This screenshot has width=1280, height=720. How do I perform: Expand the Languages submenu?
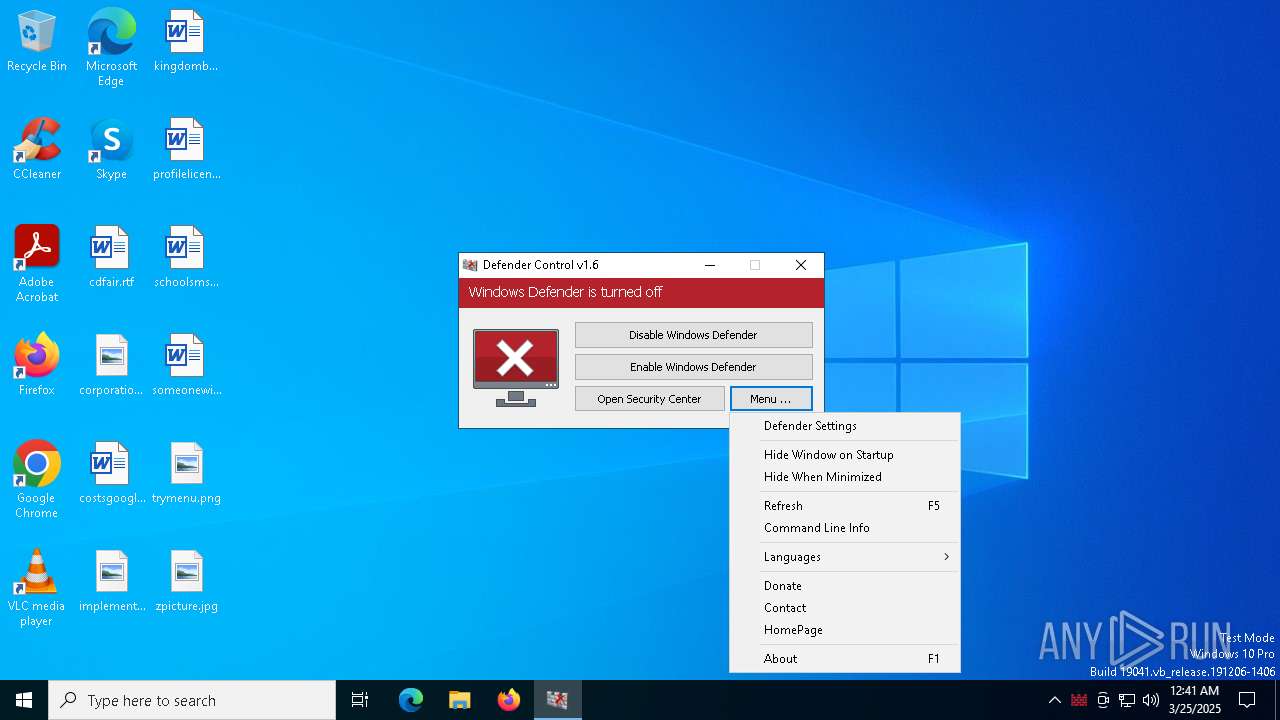click(845, 557)
